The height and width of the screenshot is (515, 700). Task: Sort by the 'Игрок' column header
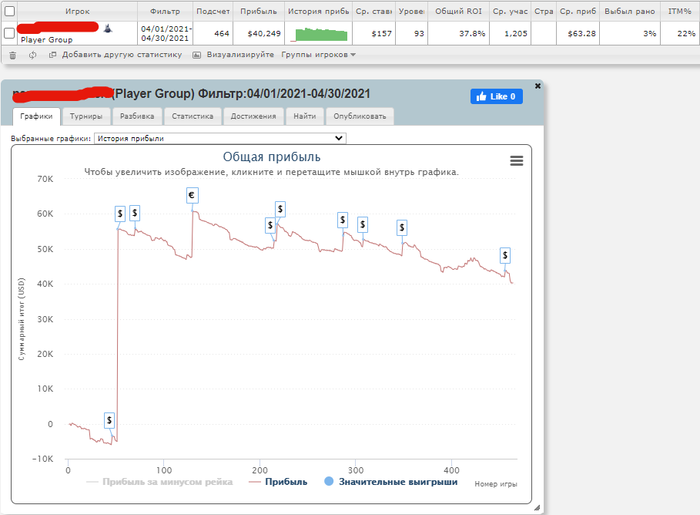[77, 11]
